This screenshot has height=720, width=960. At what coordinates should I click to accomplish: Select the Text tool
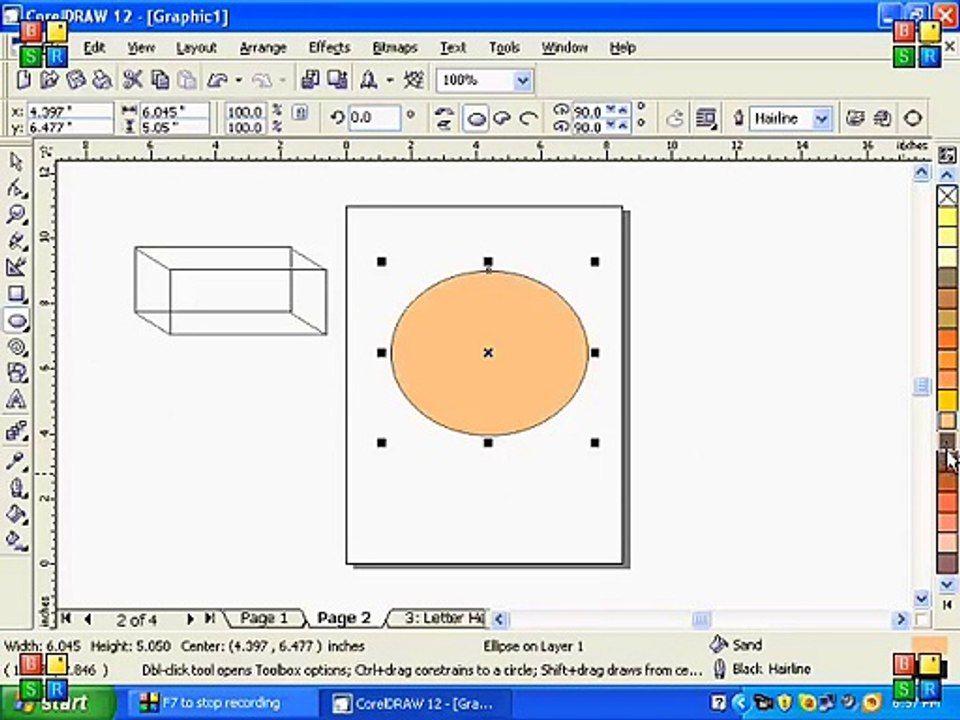(17, 399)
